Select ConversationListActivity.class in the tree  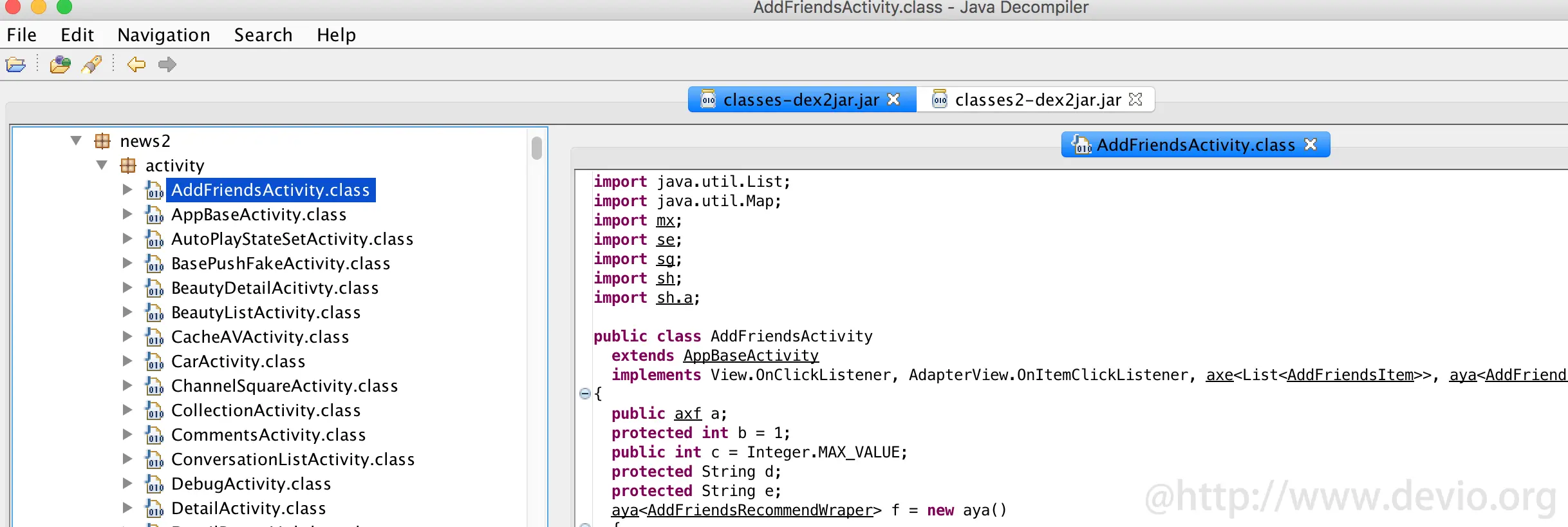point(293,459)
